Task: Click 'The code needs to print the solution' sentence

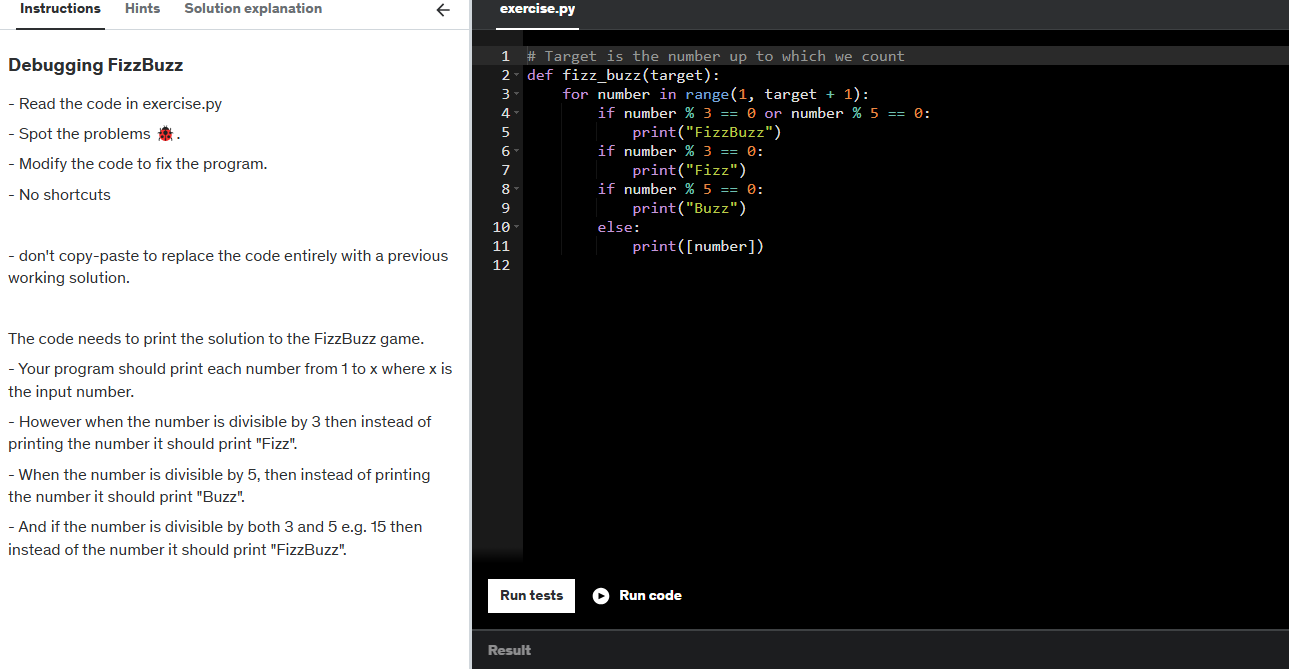Action: coord(216,338)
